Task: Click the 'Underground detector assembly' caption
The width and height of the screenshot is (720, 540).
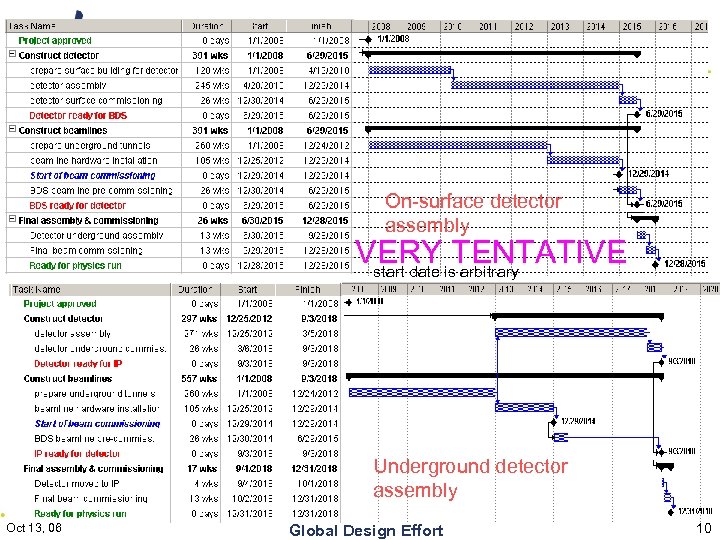Action: click(471, 478)
